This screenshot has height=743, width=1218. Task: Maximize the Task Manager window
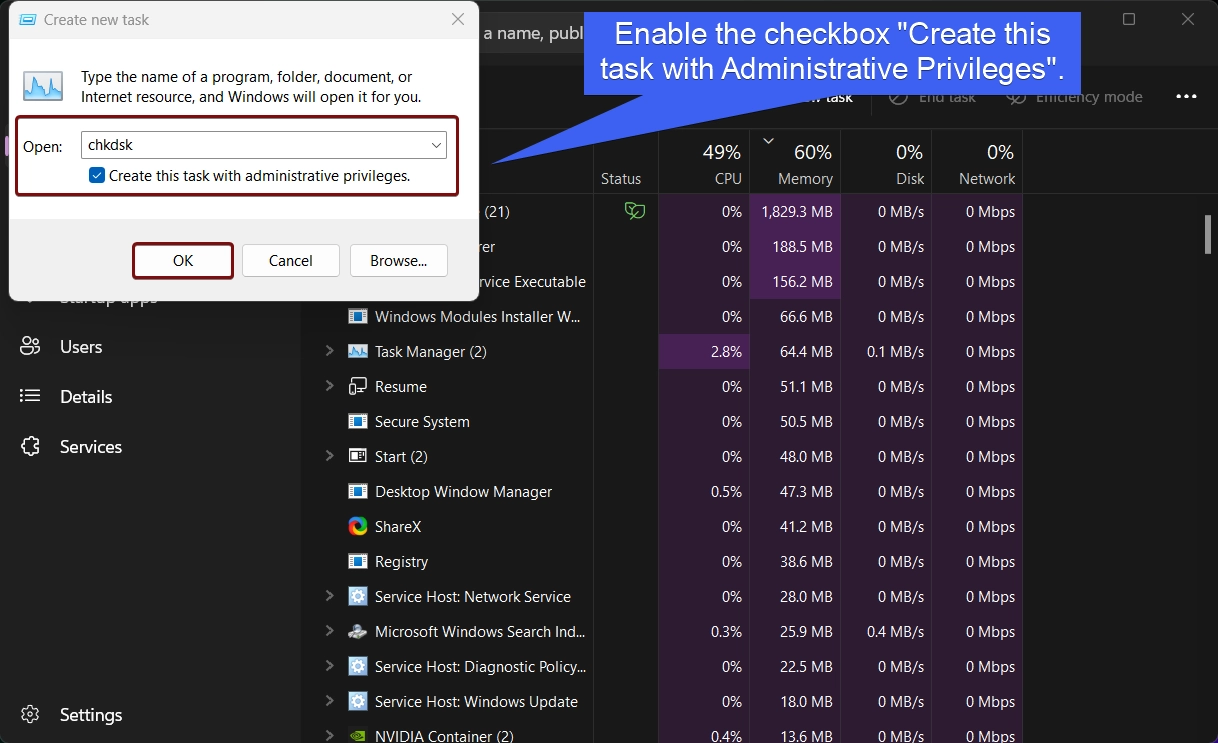pyautogui.click(x=1129, y=19)
